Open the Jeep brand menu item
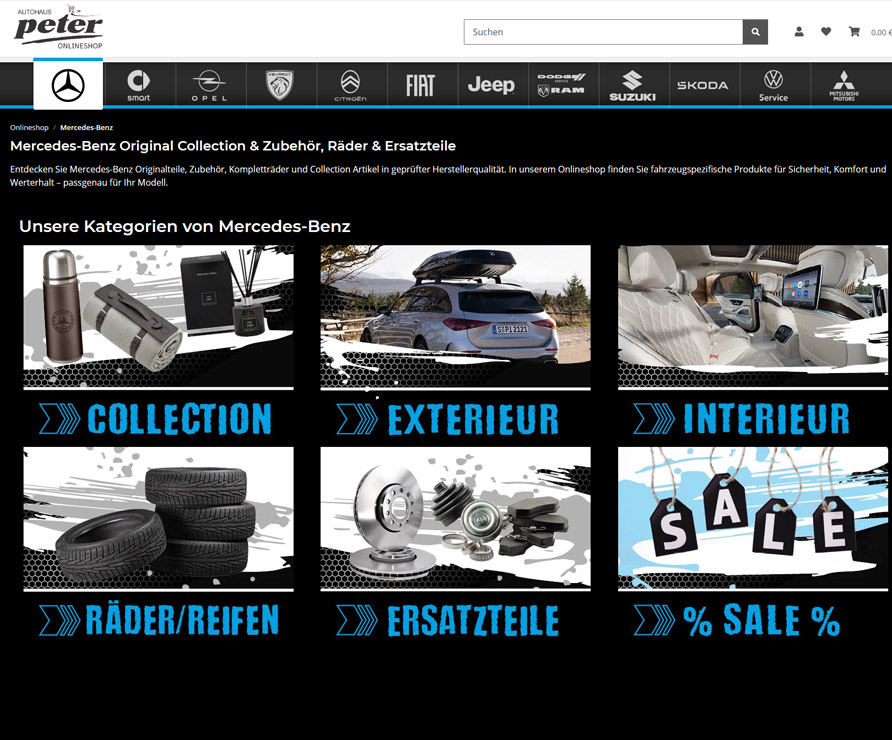This screenshot has width=892, height=740. pos(491,86)
